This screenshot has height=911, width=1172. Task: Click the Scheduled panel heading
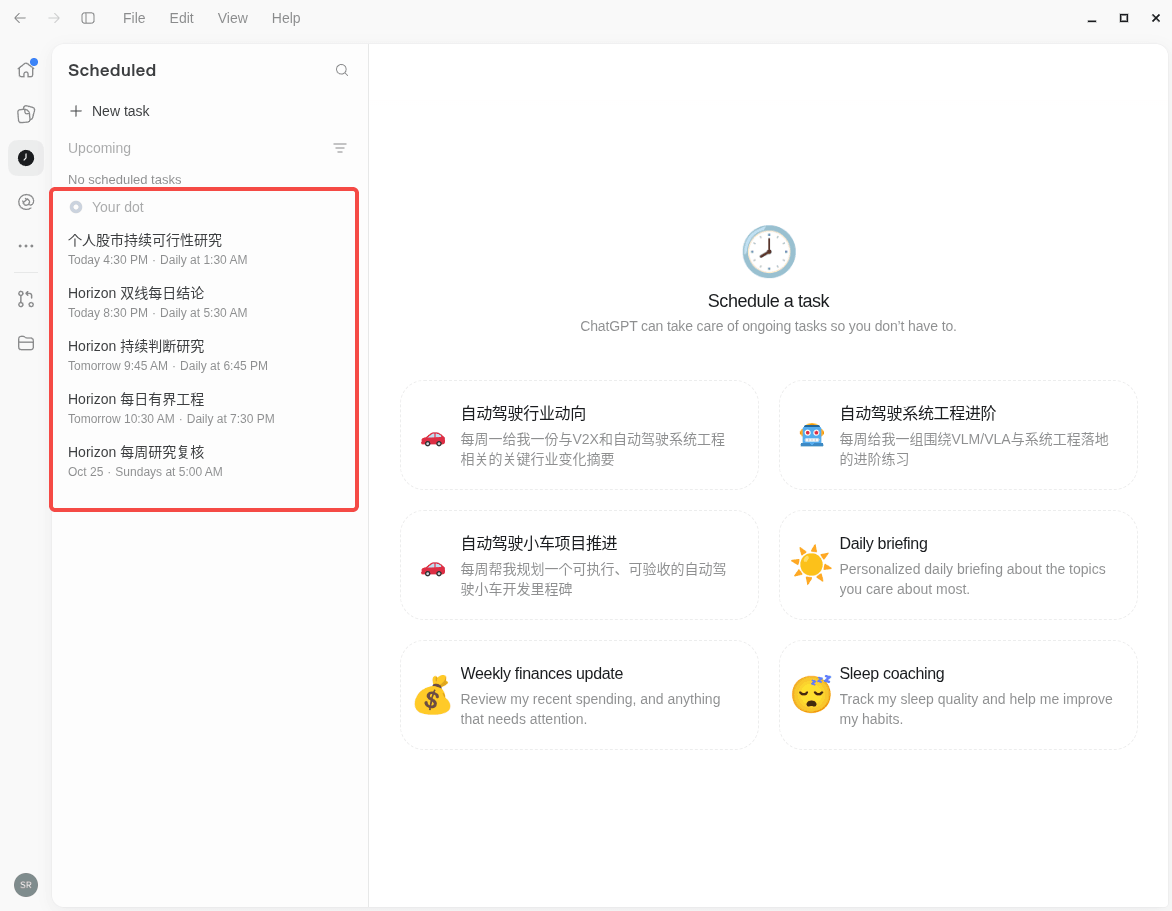point(112,70)
